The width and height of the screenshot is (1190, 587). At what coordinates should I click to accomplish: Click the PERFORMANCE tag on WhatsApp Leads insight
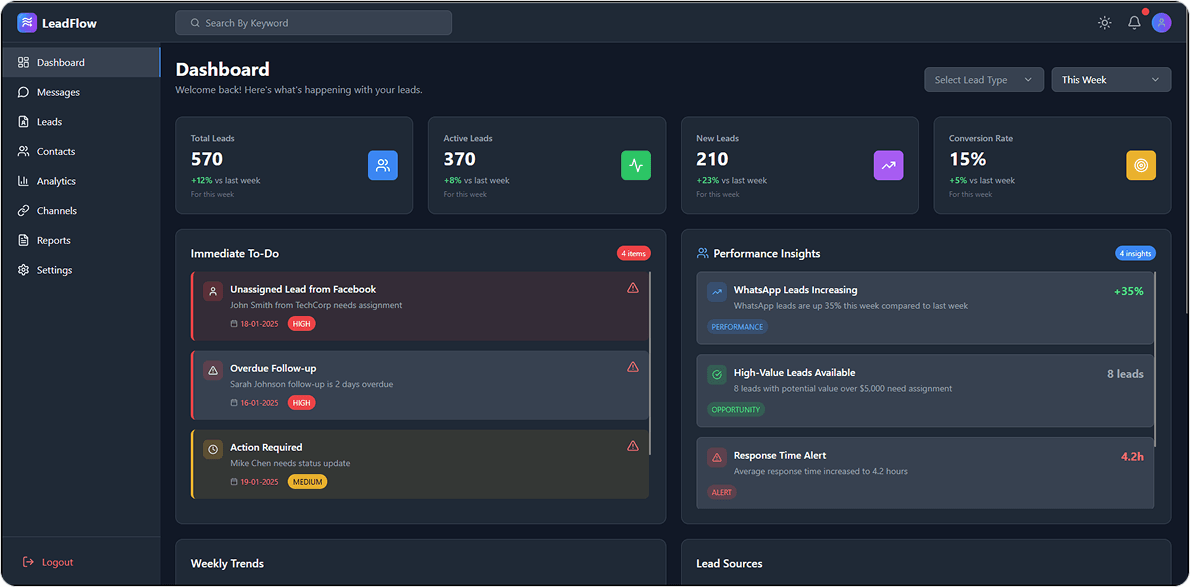[x=737, y=326]
